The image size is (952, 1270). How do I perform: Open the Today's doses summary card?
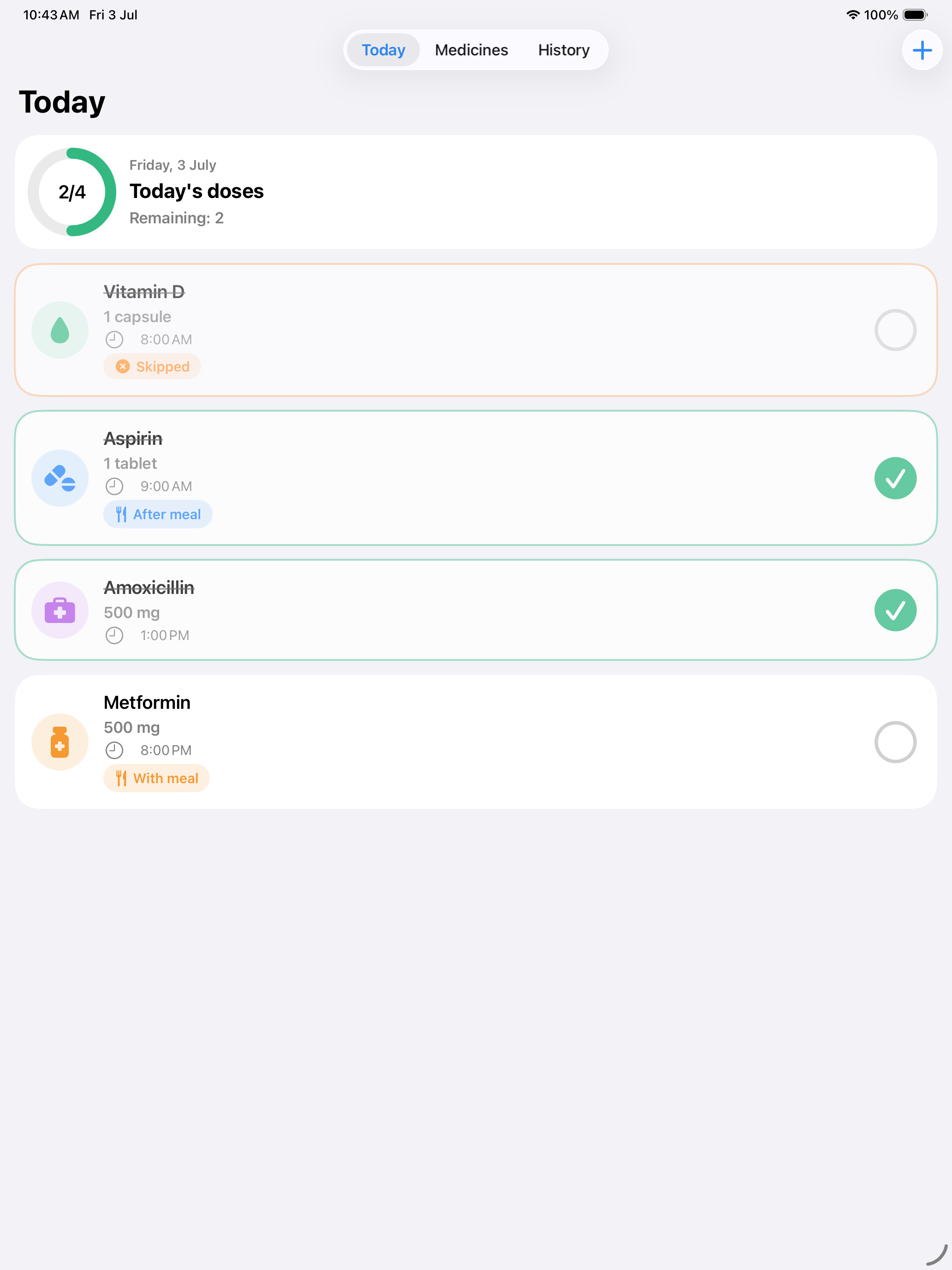[x=476, y=192]
